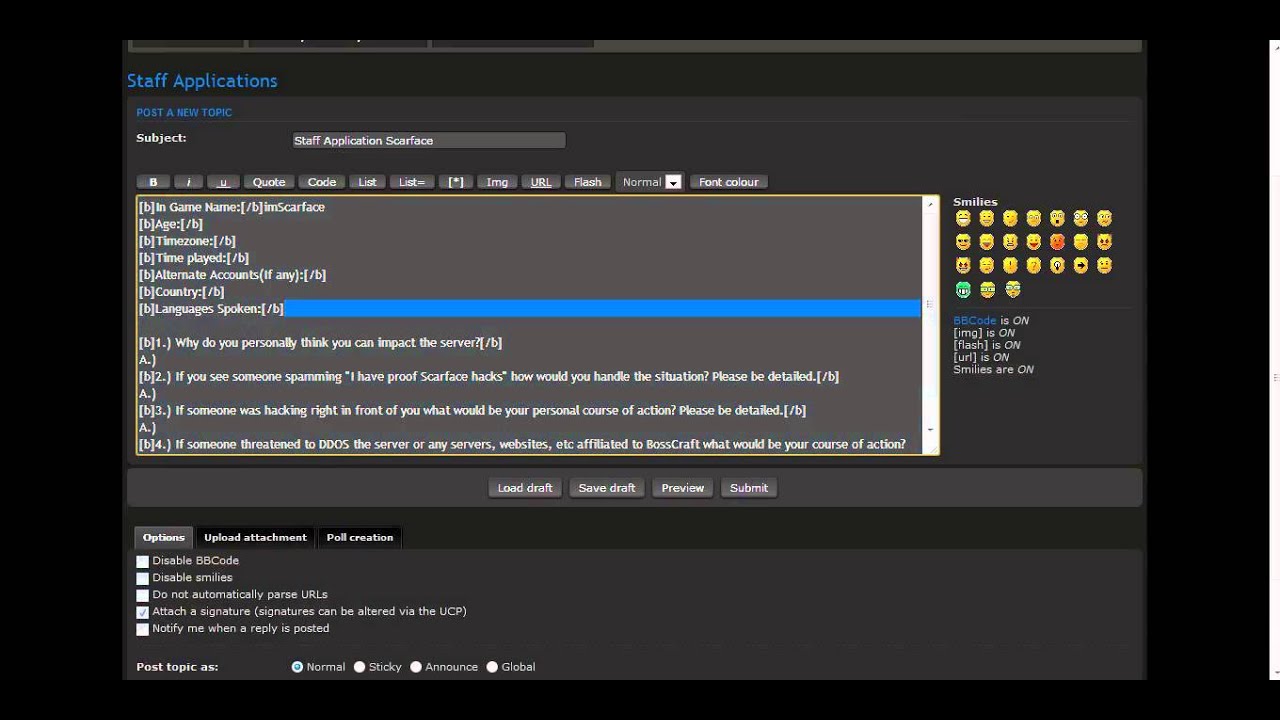Open the BBCode help link

[975, 321]
